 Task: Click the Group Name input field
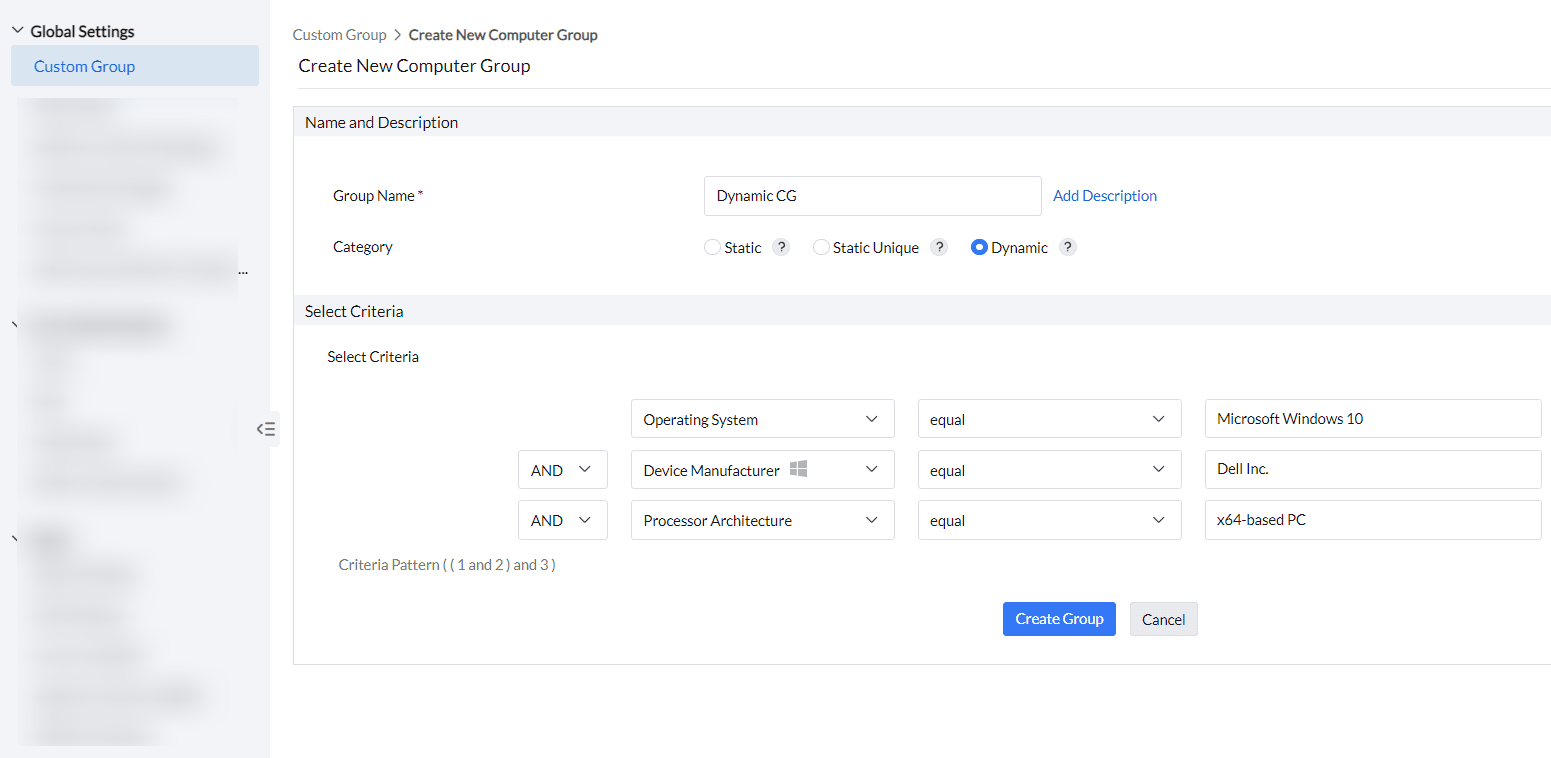pos(872,196)
